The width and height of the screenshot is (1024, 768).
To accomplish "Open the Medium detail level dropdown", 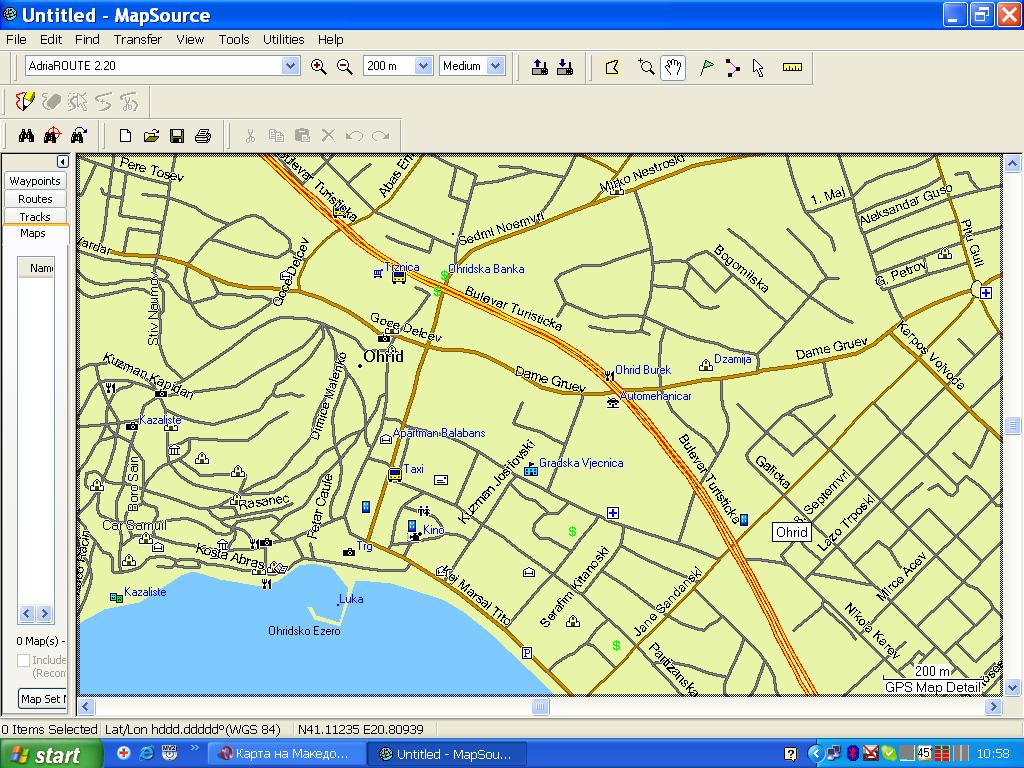I will 495,66.
